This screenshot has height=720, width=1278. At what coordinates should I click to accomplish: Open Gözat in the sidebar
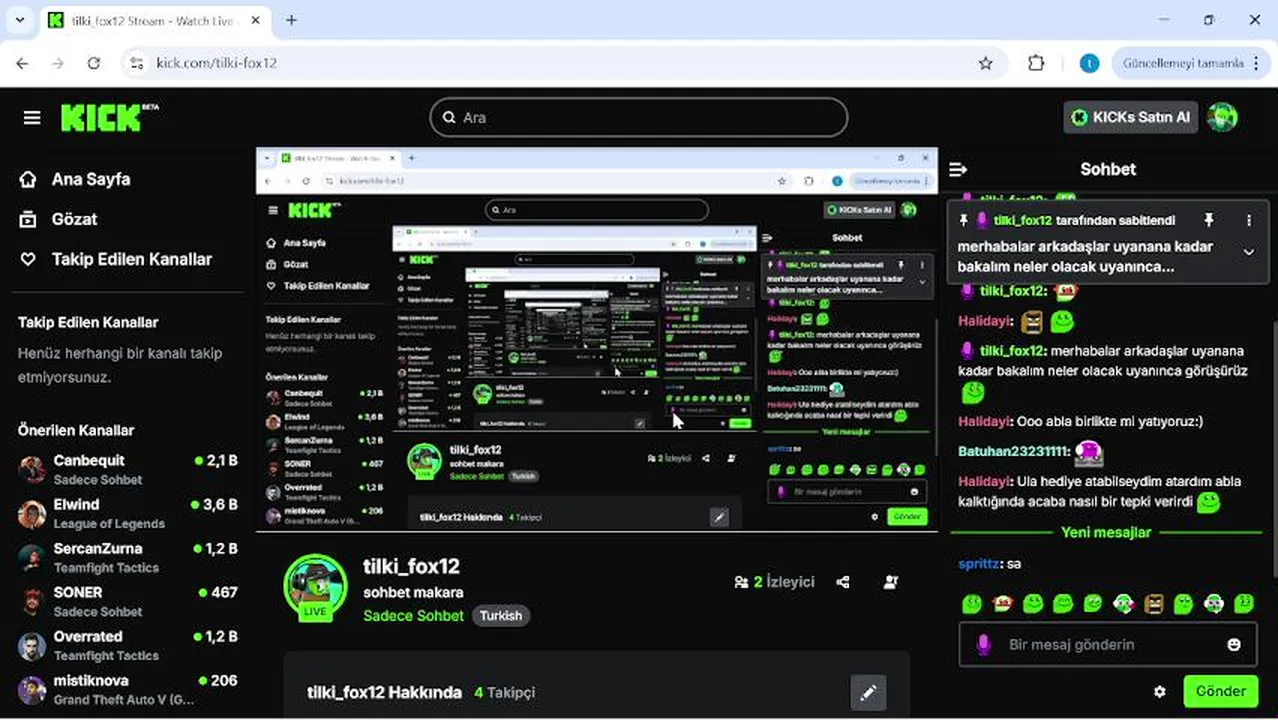pyautogui.click(x=58, y=219)
